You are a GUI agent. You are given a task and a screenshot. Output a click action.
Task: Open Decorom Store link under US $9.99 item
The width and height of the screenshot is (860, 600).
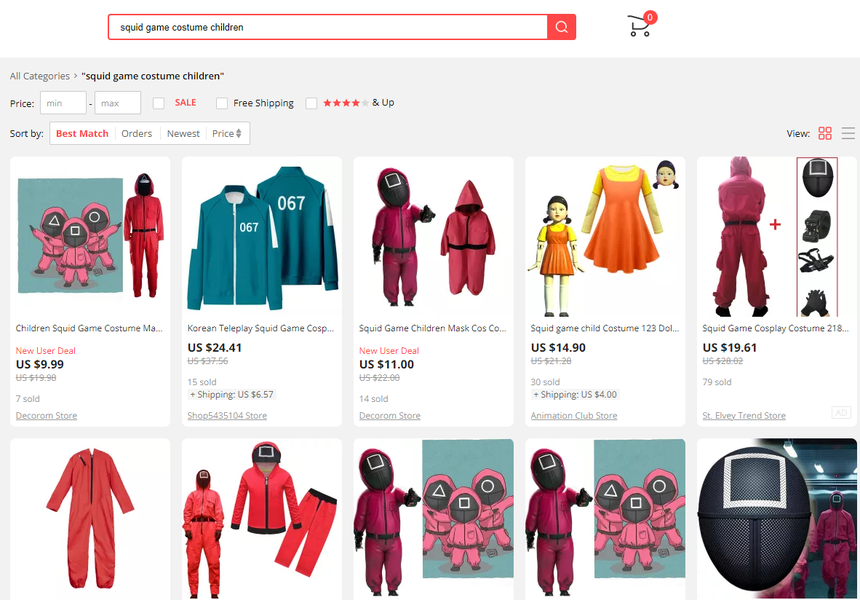pyautogui.click(x=46, y=415)
